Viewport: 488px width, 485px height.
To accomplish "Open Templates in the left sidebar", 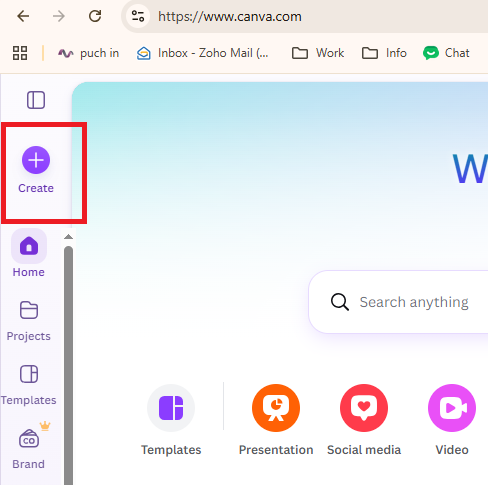I will [x=29, y=385].
